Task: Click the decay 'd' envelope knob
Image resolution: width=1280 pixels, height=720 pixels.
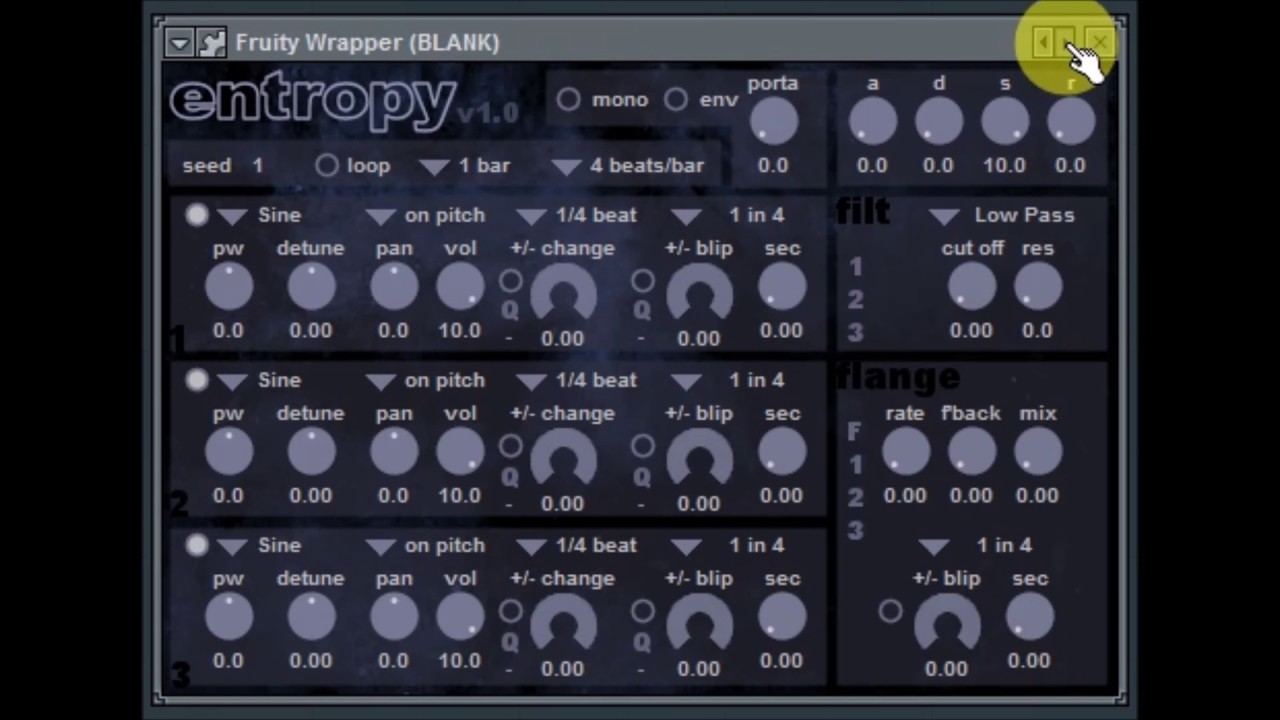Action: pyautogui.click(x=938, y=123)
